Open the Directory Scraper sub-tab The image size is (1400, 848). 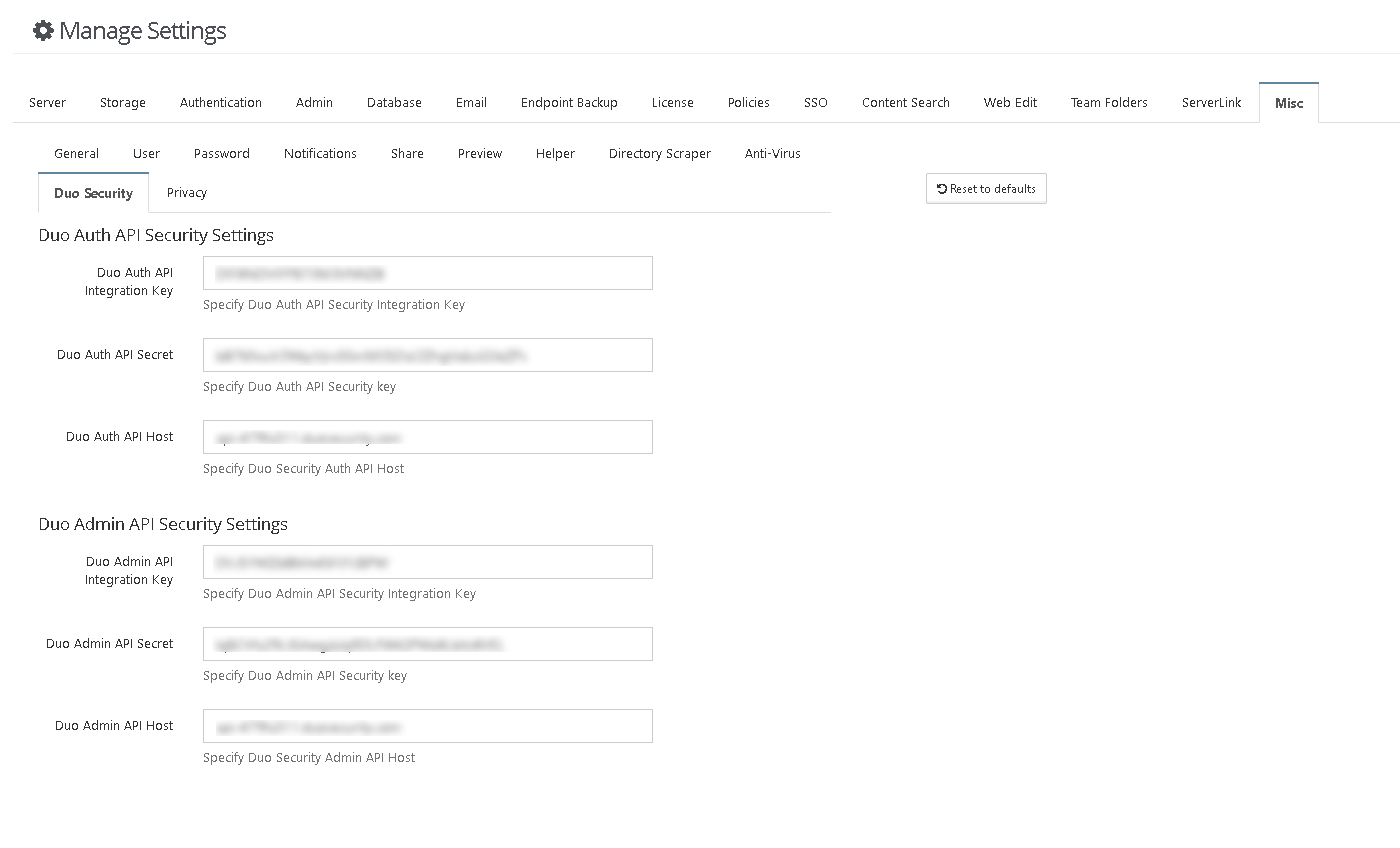(x=660, y=154)
